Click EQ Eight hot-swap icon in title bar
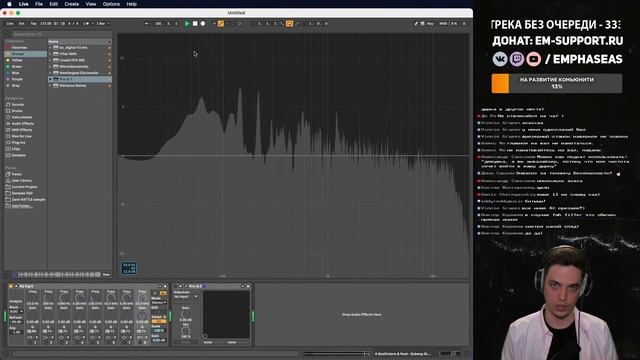The image size is (640, 360). point(160,286)
